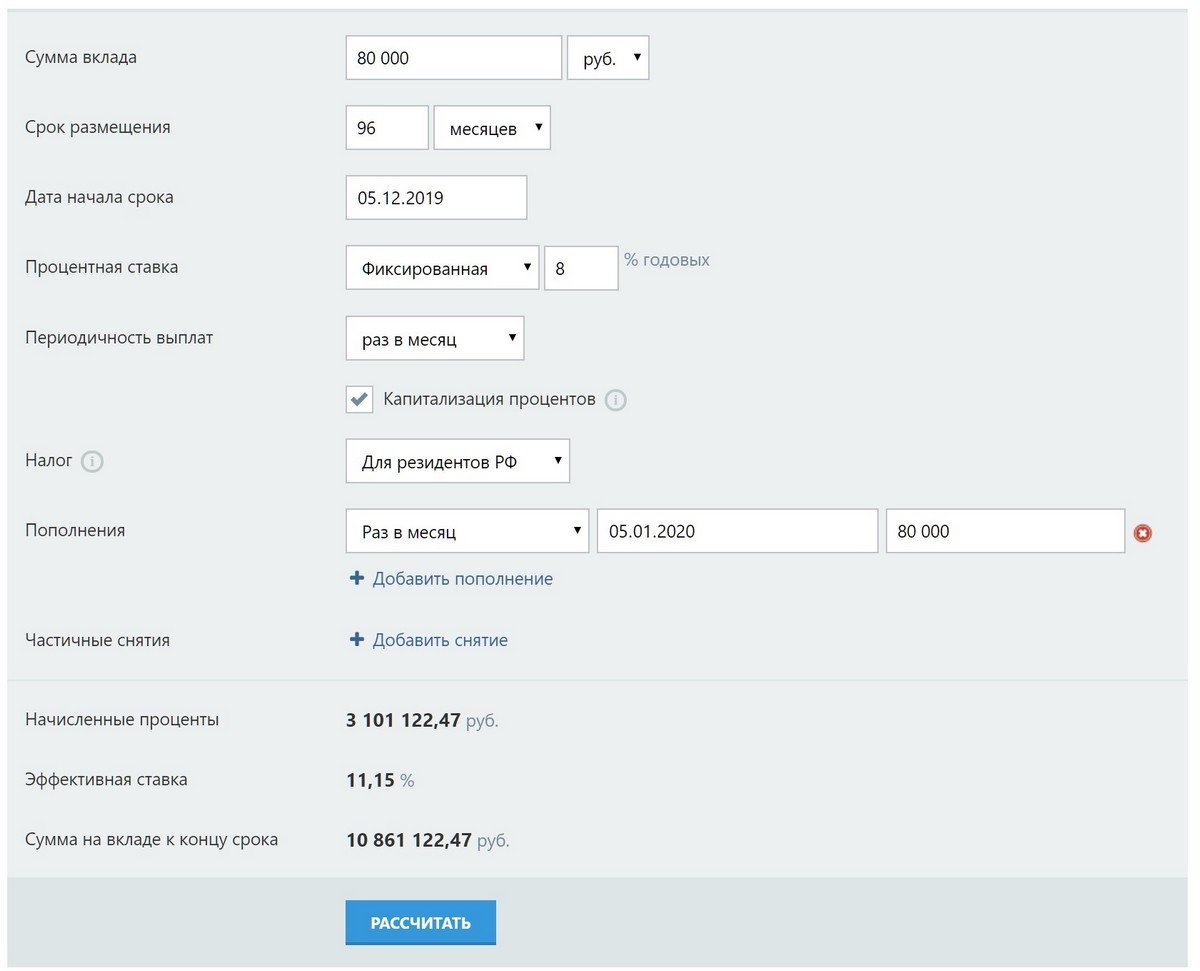1200x971 pixels.
Task: Click the plus icon for Добавить снятие
Action: coord(357,640)
